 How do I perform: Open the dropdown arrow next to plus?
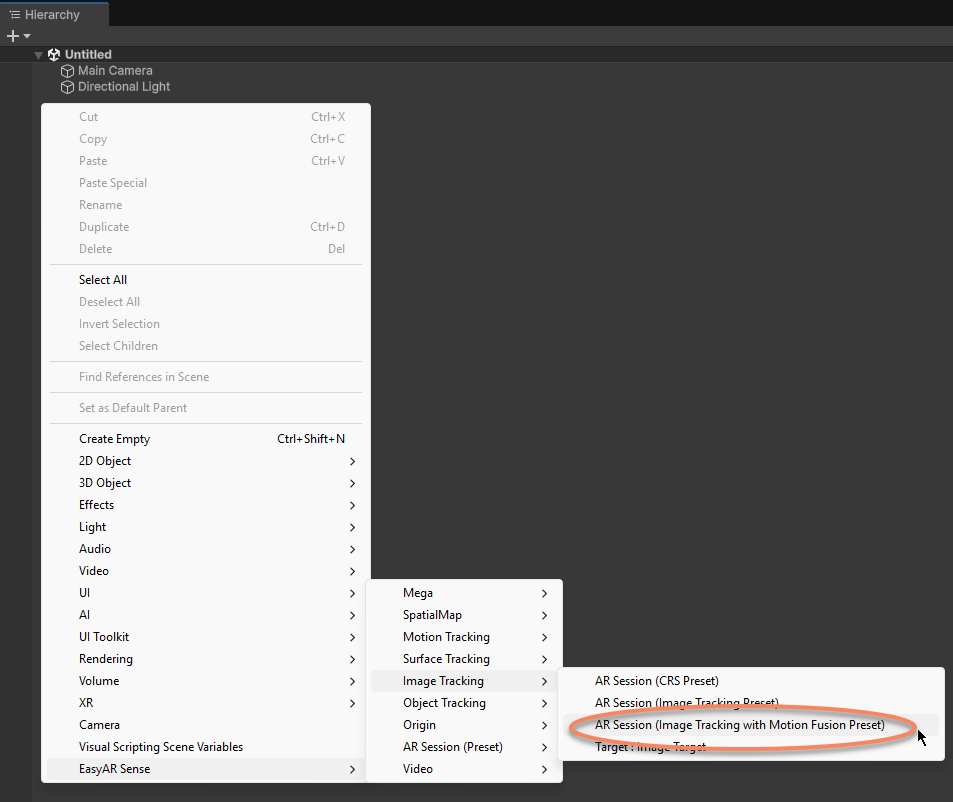(27, 36)
